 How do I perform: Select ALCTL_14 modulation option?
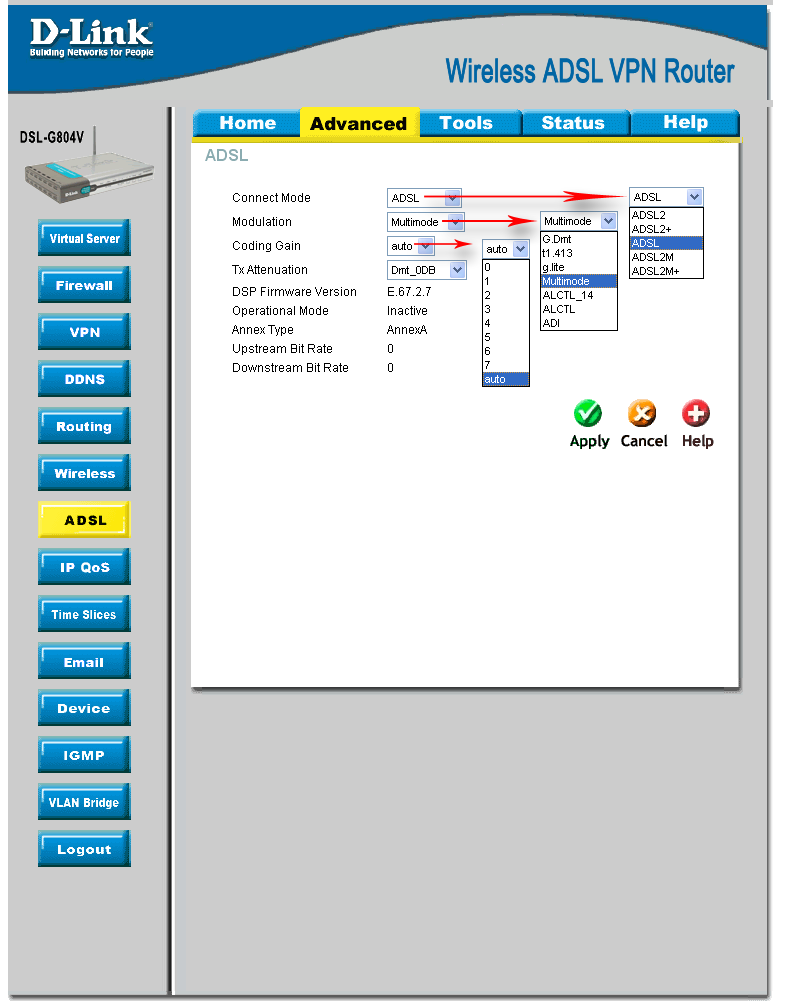(x=578, y=296)
